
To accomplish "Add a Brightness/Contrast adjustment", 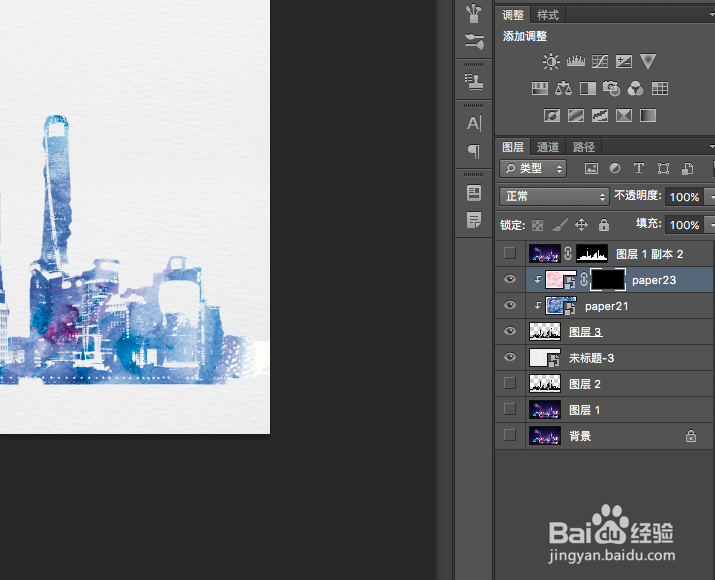I will (x=551, y=61).
